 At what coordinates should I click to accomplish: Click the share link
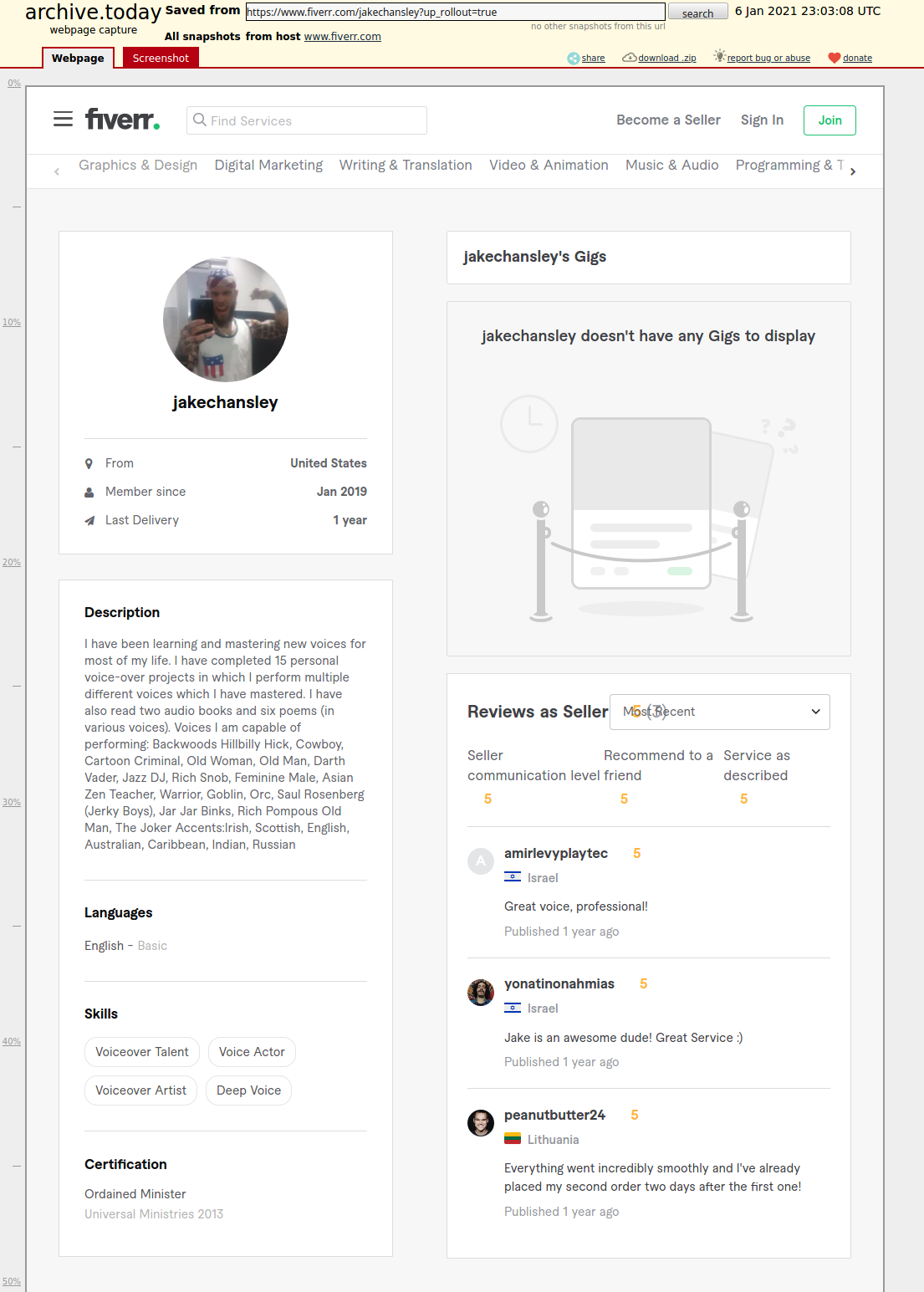click(x=593, y=58)
